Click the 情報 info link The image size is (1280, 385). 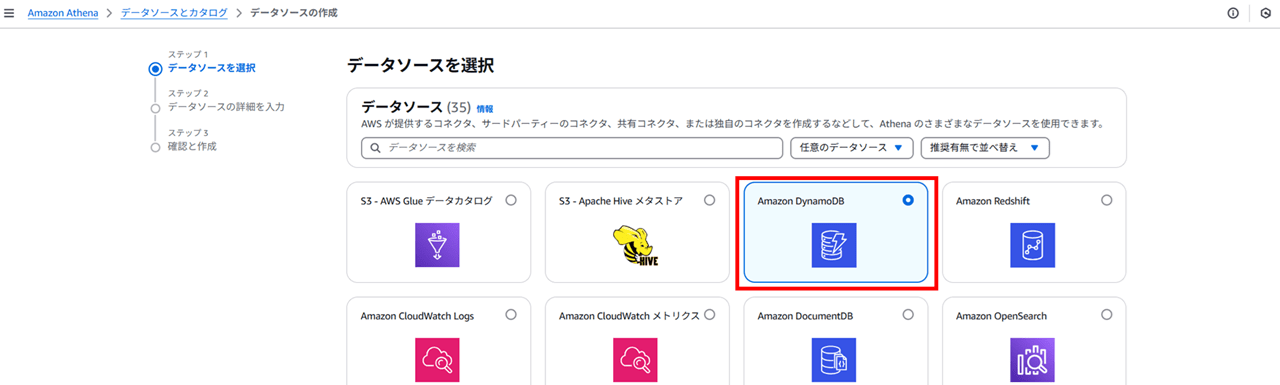tap(485, 108)
